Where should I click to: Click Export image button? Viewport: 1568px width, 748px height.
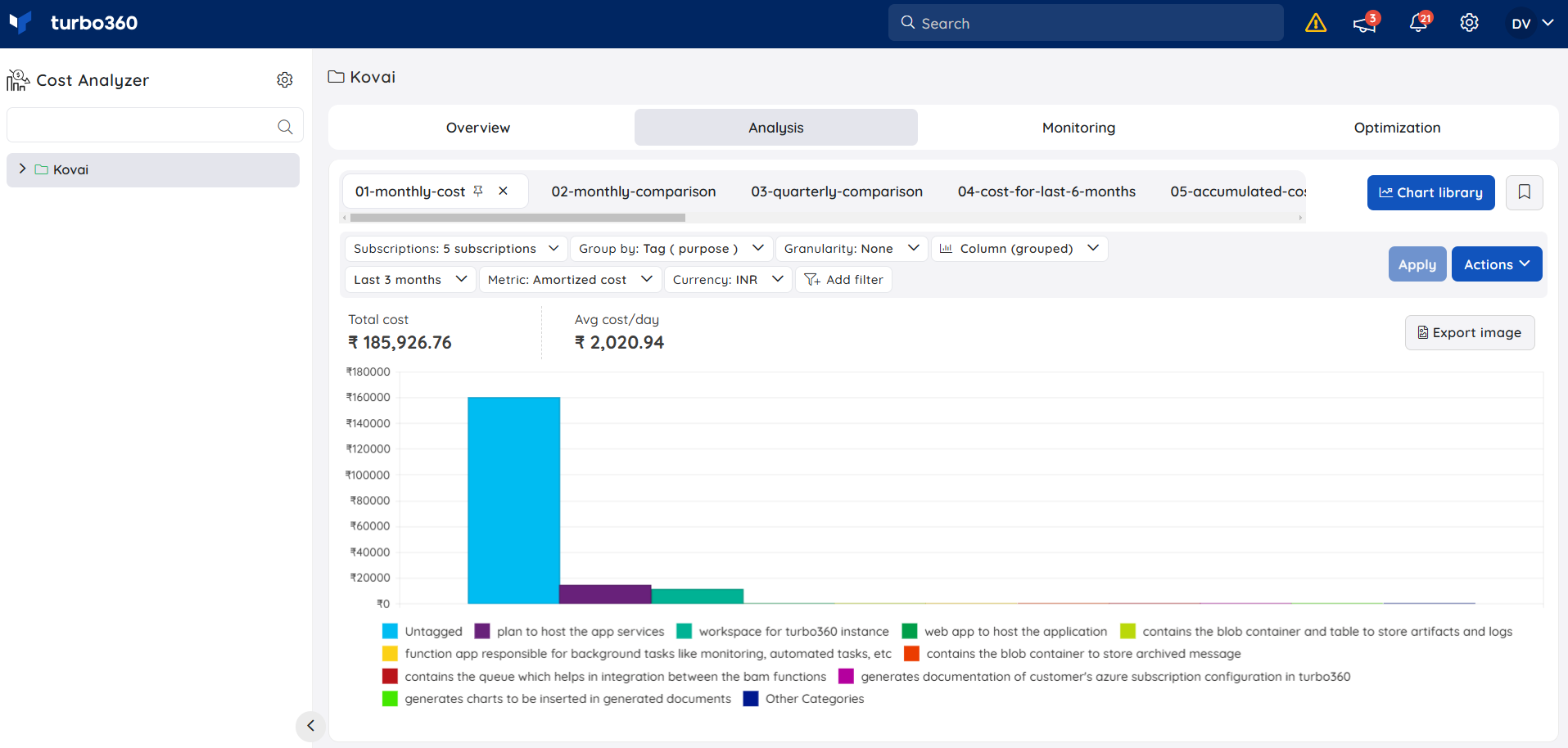click(1470, 332)
